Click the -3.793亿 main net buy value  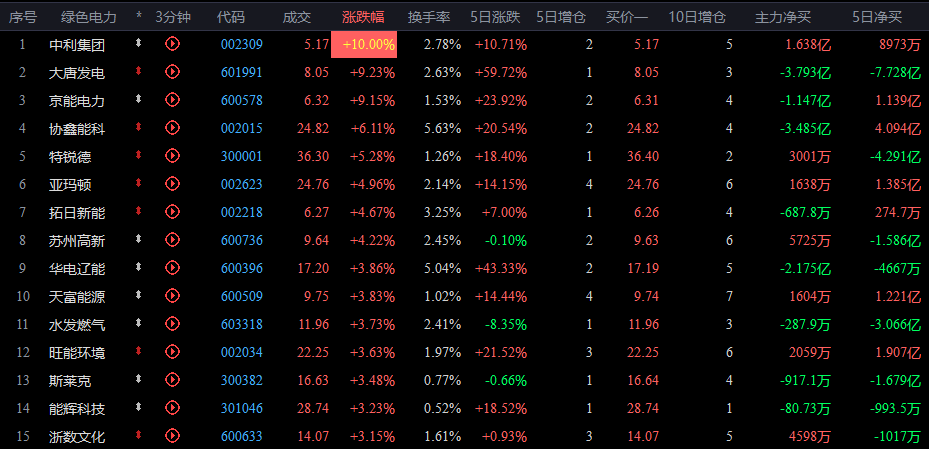coord(805,72)
